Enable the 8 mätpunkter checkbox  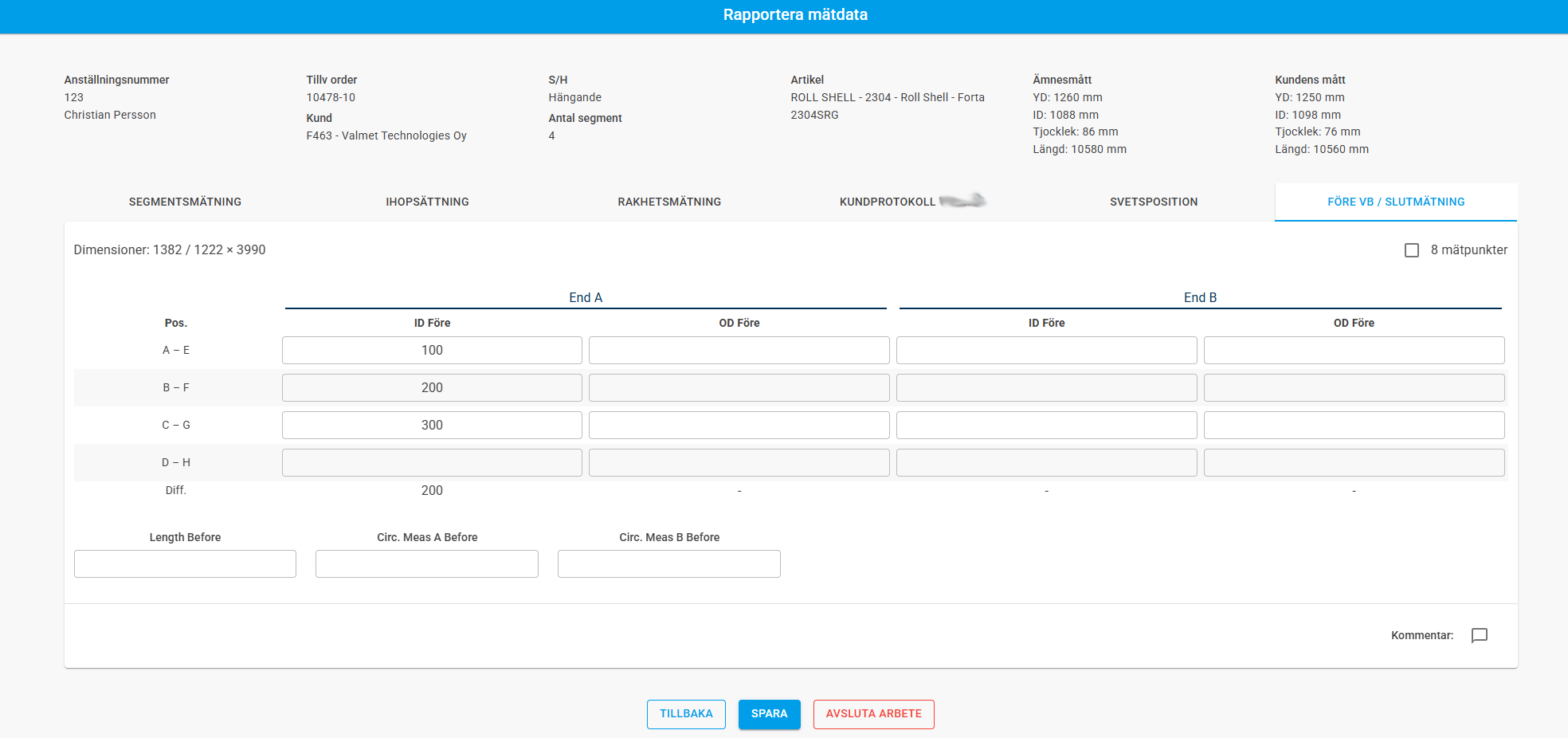[1412, 250]
